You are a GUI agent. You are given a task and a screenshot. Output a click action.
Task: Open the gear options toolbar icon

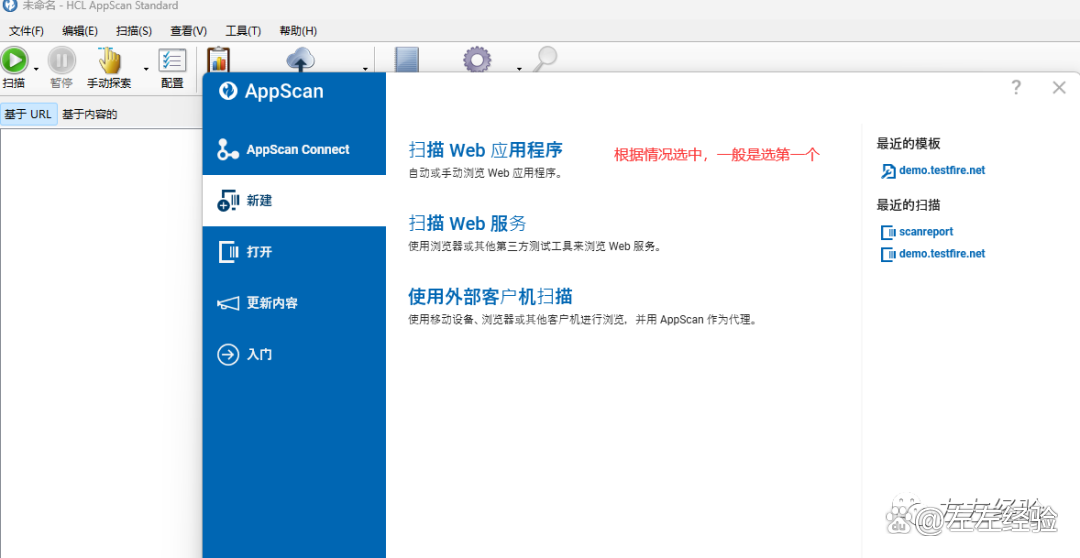477,59
